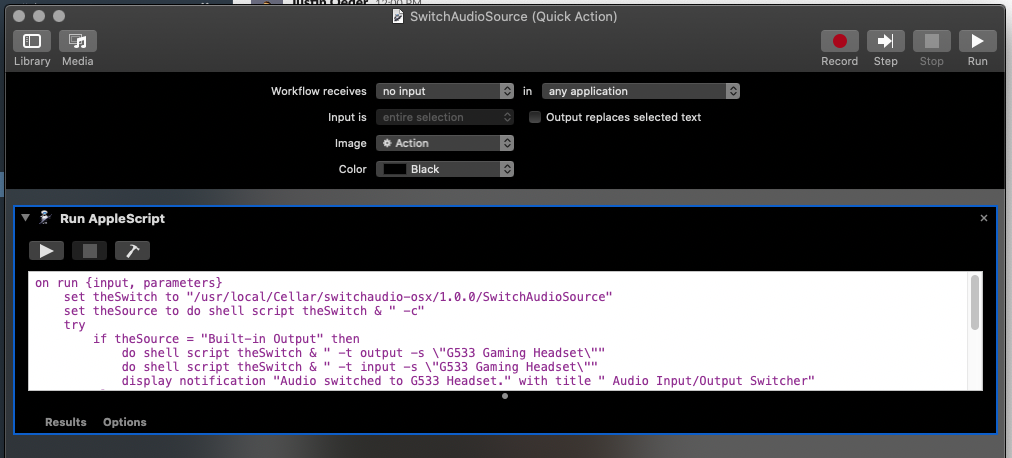
Task: Open the Workflow receives dropdown
Action: point(445,91)
